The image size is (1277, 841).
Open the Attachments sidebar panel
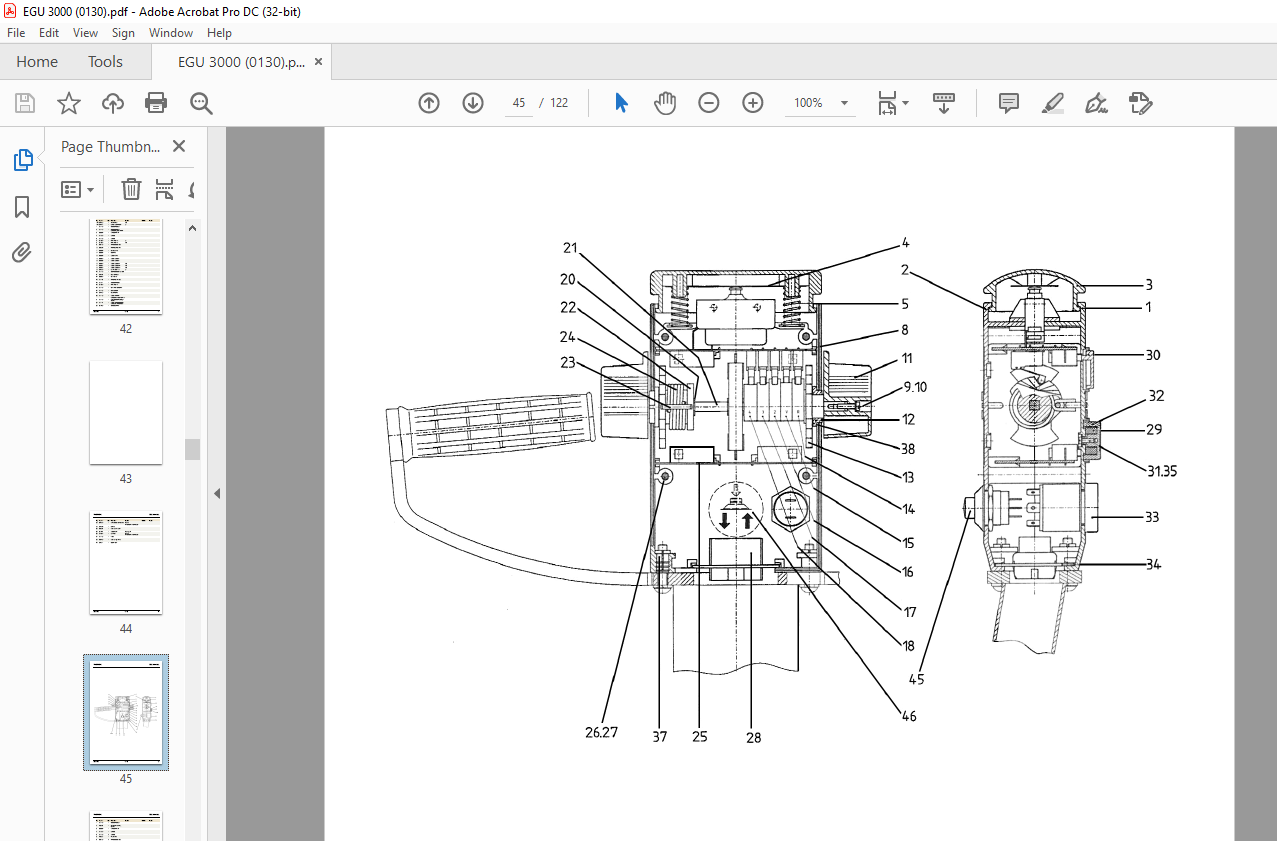(22, 252)
